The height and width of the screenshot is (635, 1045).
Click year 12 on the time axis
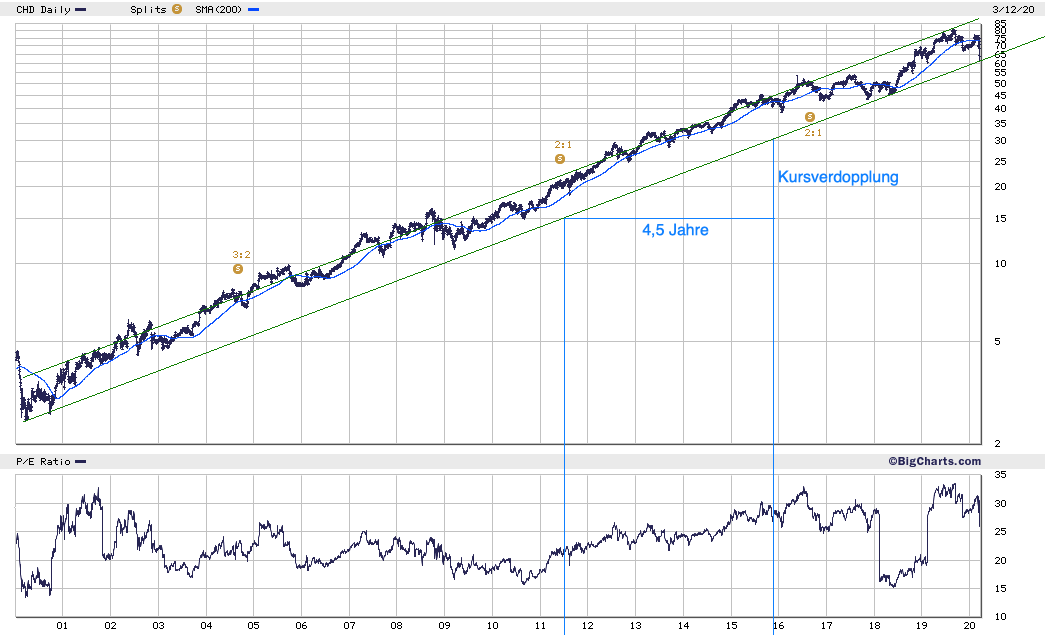[x=588, y=626]
